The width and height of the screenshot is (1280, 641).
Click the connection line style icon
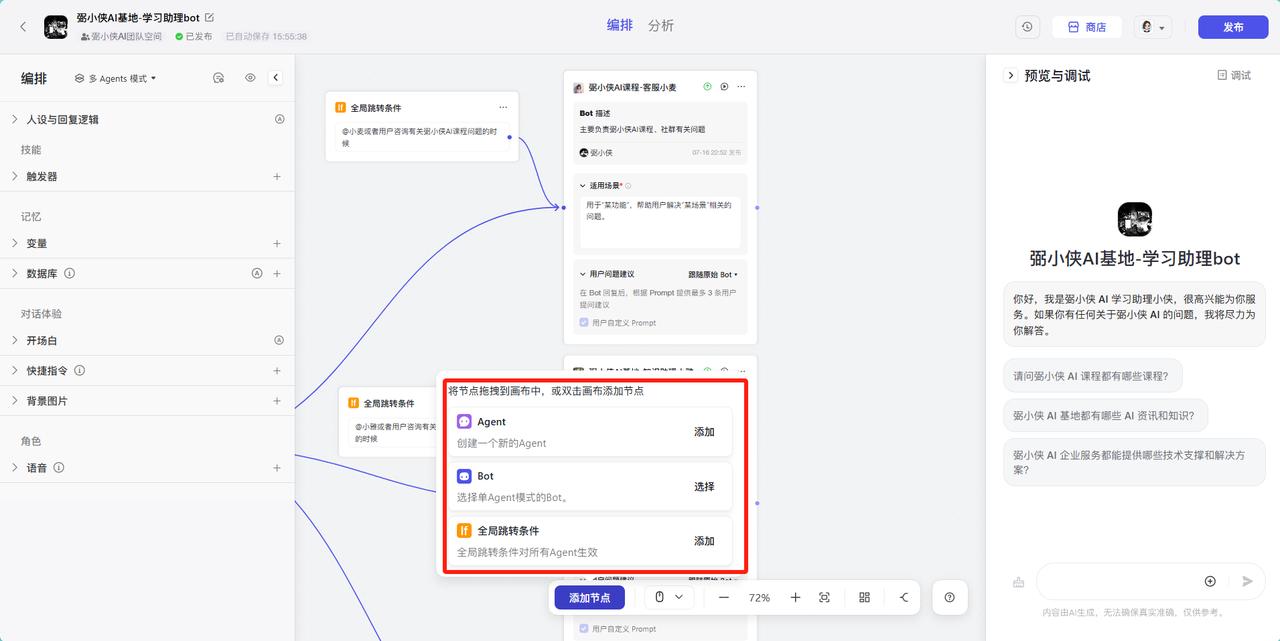tap(904, 597)
